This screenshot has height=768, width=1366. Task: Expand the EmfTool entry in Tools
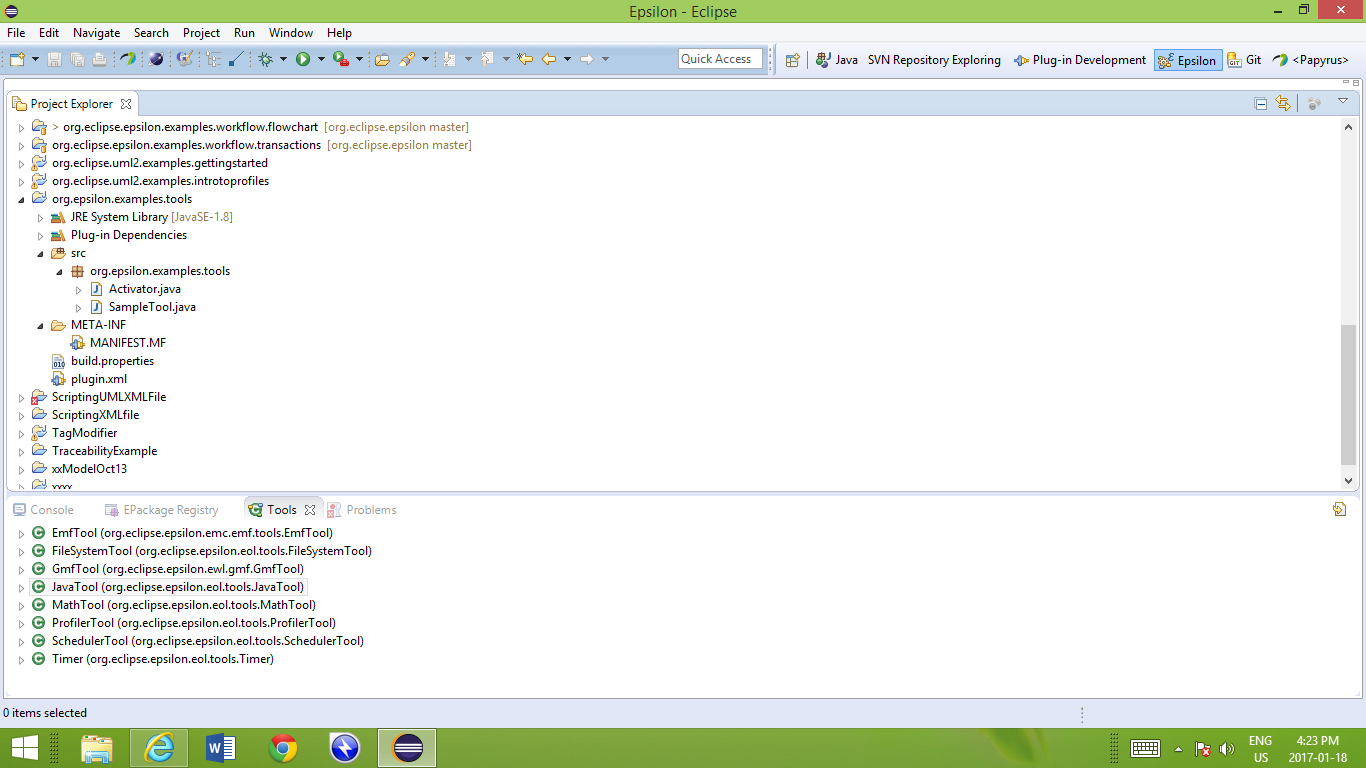[x=21, y=533]
